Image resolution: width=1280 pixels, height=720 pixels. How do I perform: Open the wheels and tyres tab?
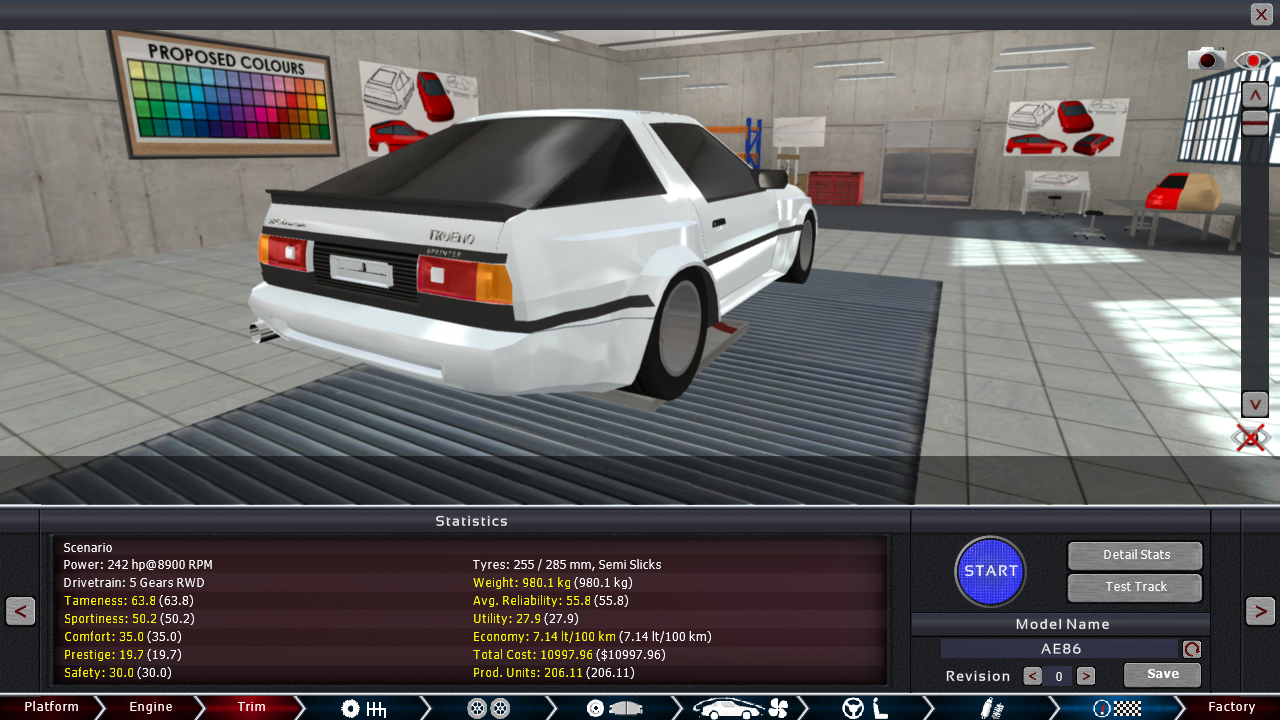pyautogui.click(x=489, y=708)
